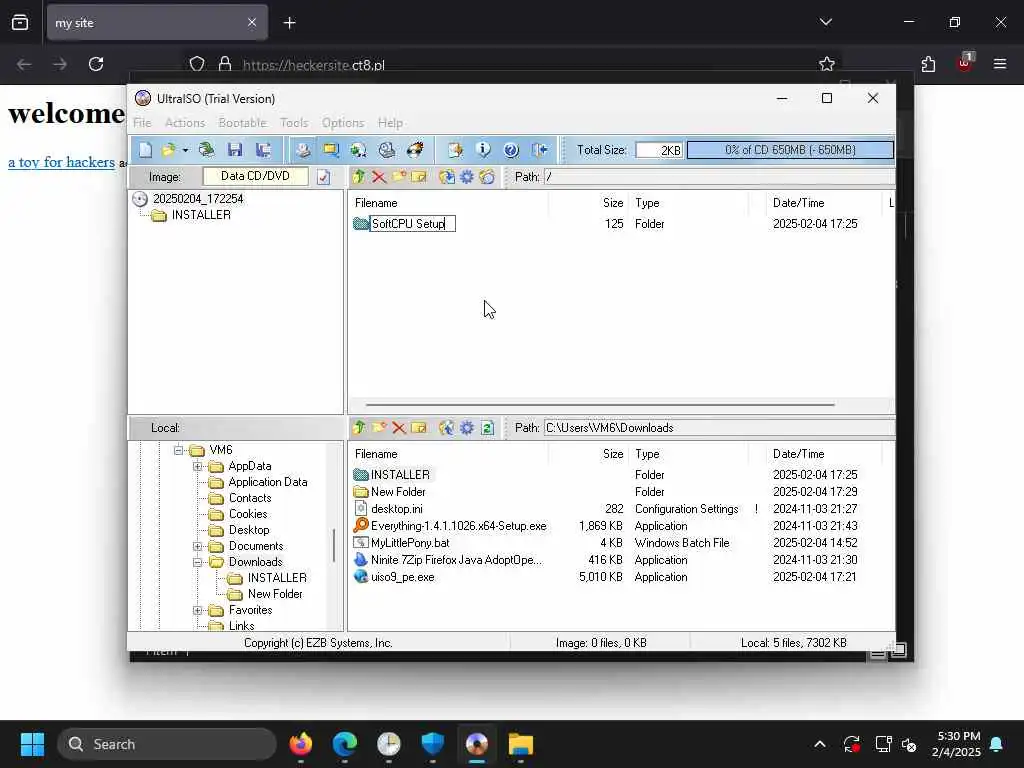Click the Burn CD/DVD Image icon
The image size is (1024, 768).
click(x=415, y=150)
